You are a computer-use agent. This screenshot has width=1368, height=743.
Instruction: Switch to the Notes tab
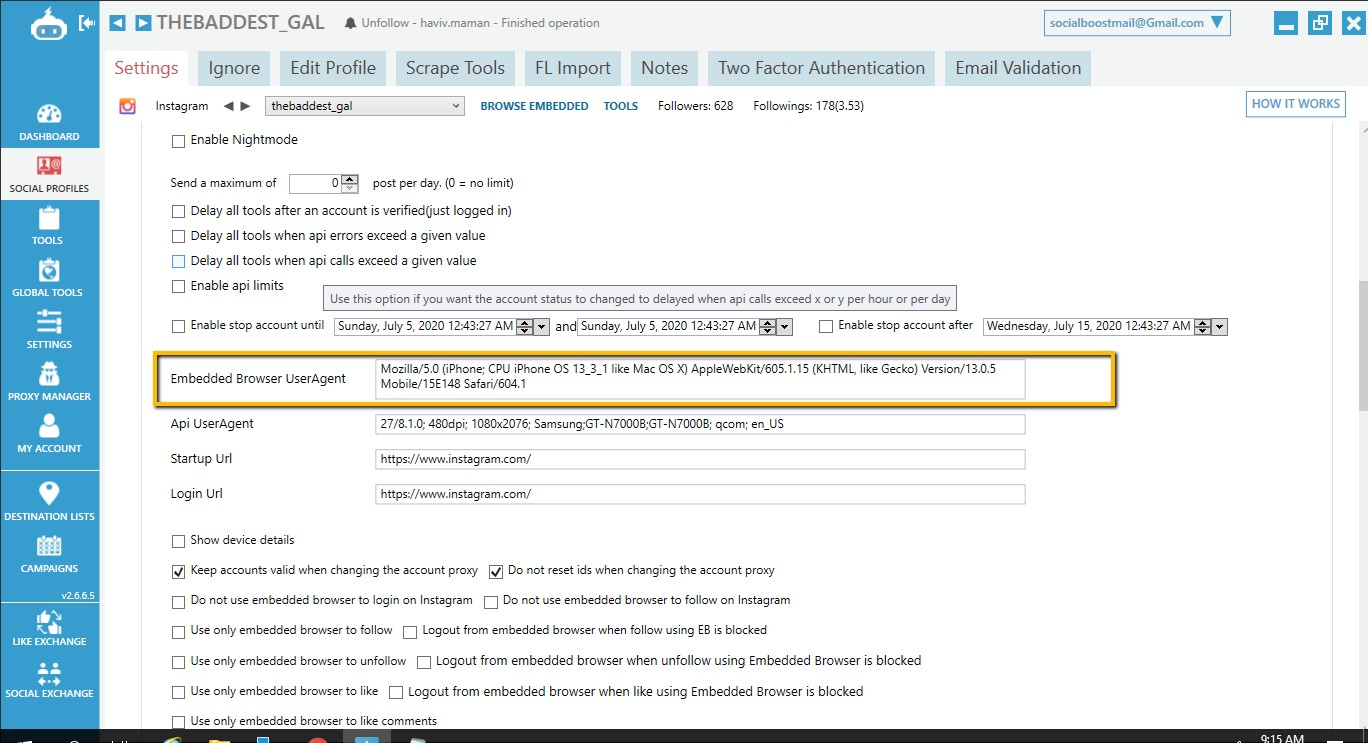point(665,68)
